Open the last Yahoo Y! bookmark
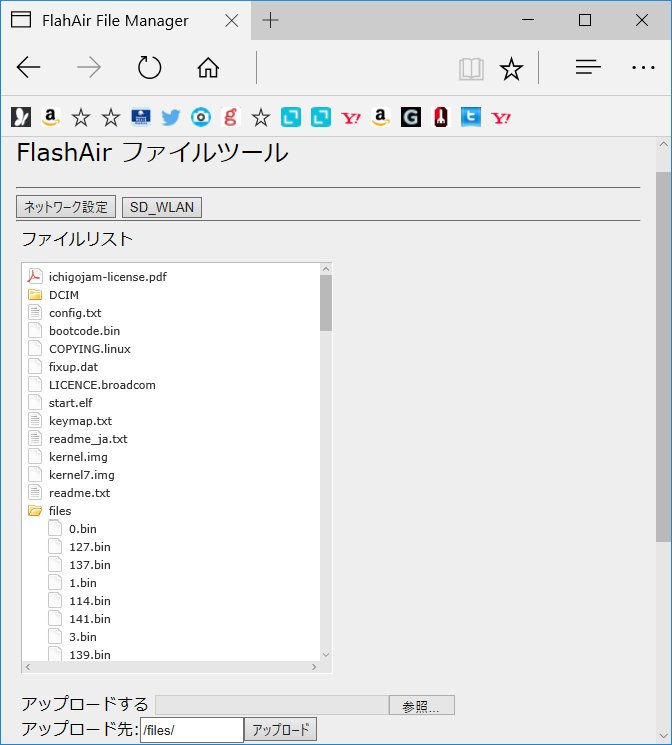Screen dimensions: 672x745 coord(501,117)
